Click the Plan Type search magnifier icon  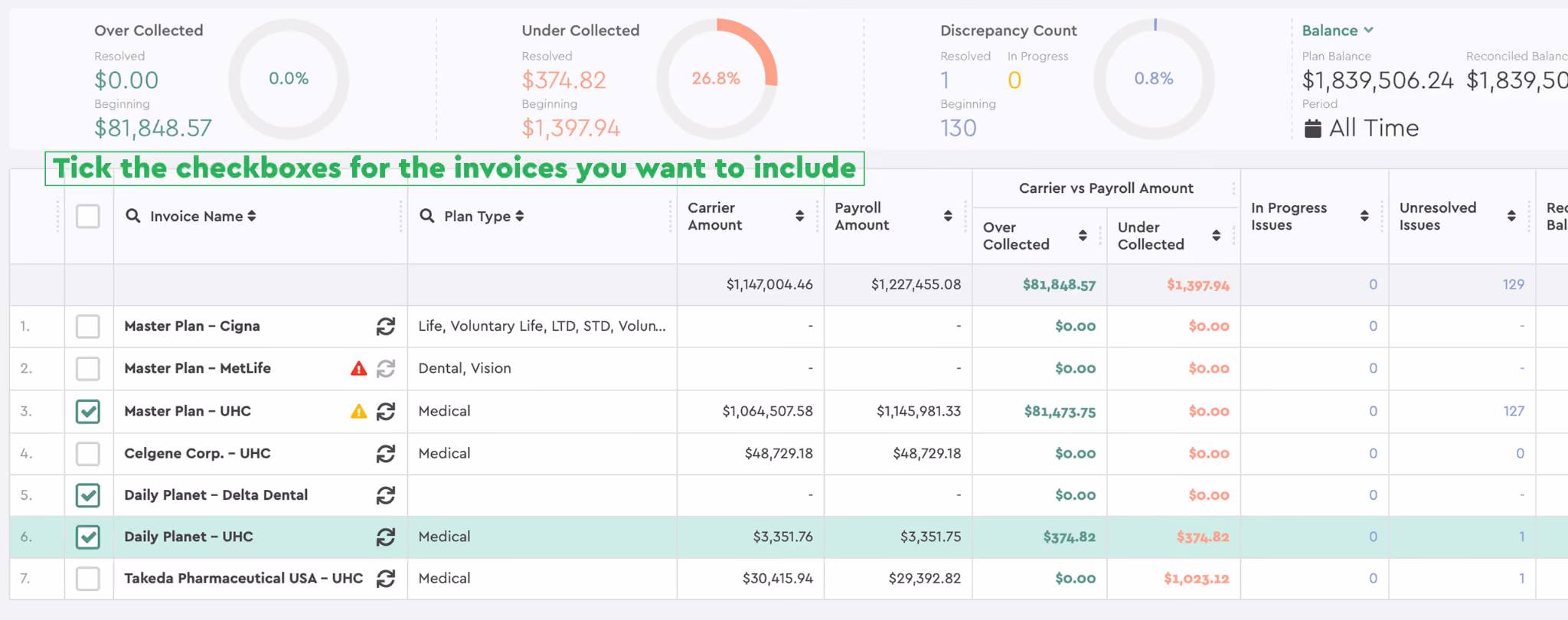click(427, 216)
